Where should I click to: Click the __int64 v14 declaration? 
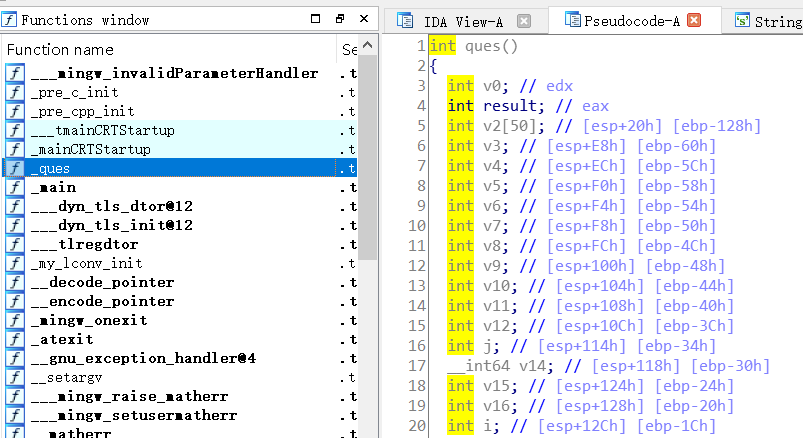pyautogui.click(x=499, y=366)
